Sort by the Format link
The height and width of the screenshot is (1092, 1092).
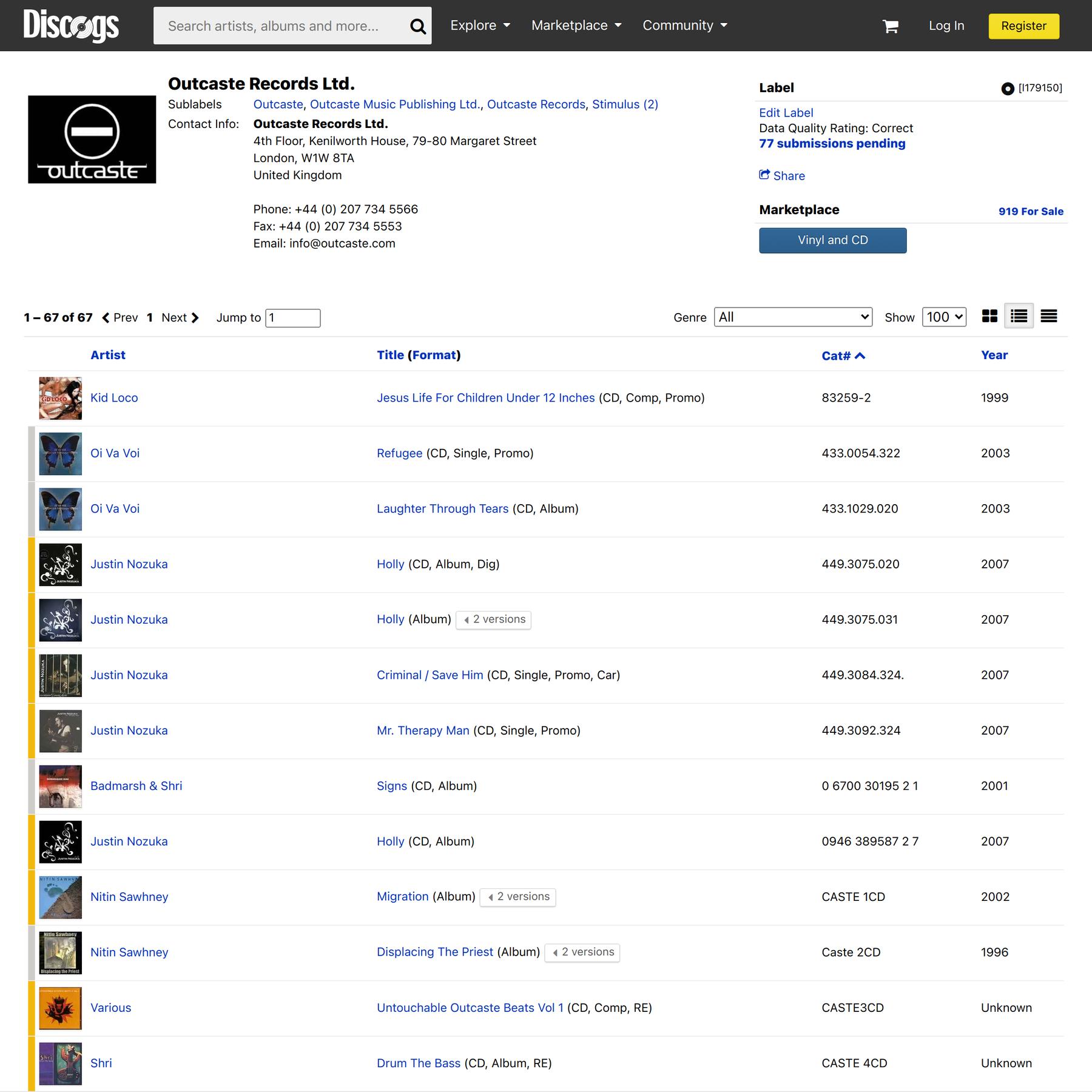[434, 355]
